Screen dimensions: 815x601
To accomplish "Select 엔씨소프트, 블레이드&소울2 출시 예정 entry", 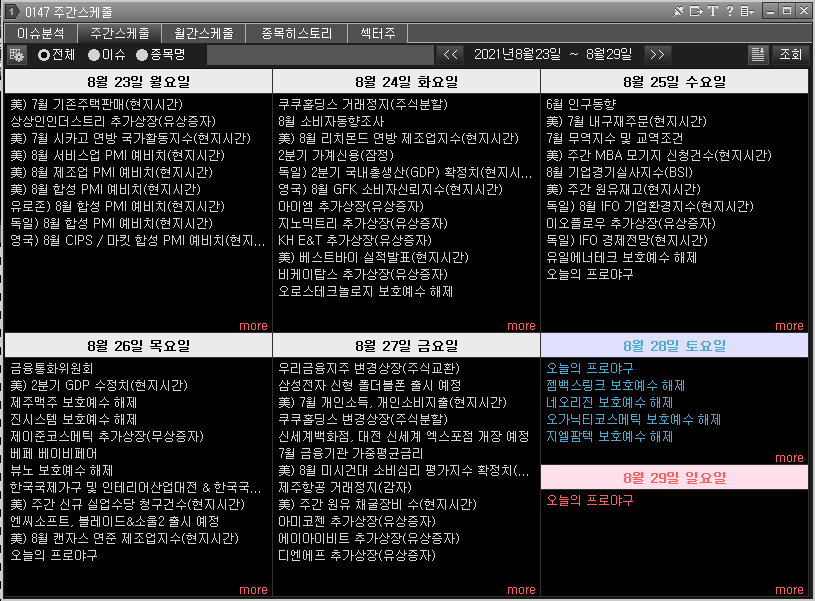I will (x=114, y=521).
